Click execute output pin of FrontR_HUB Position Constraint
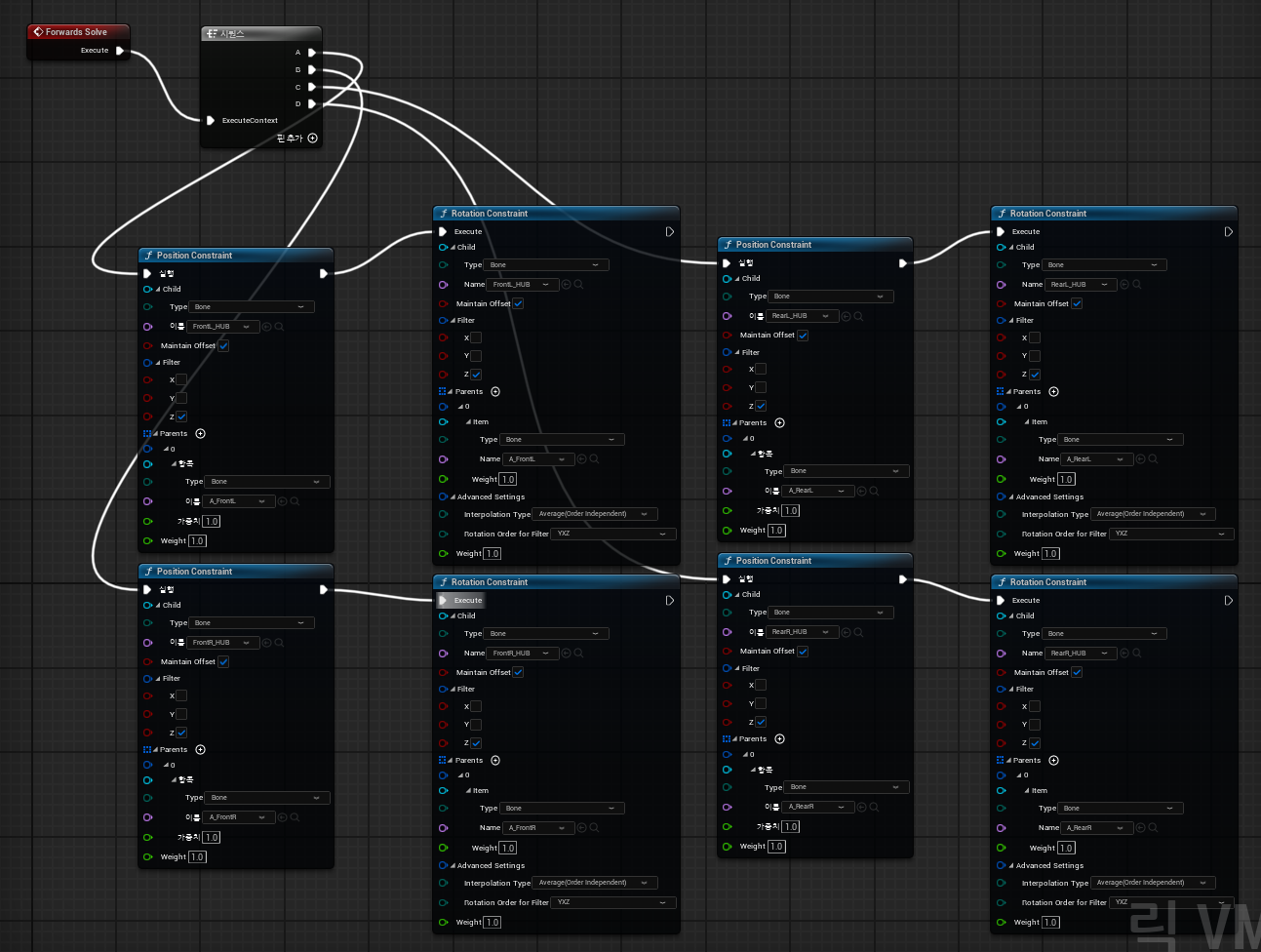 pyautogui.click(x=324, y=589)
